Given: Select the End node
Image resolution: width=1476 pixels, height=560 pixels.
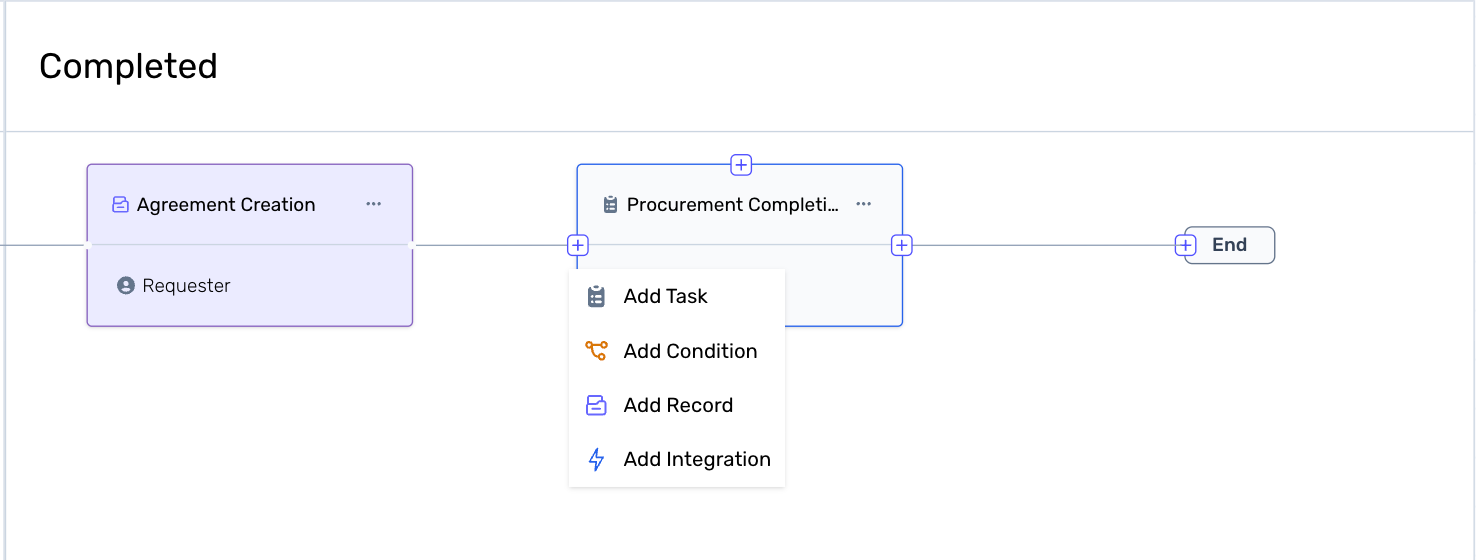Looking at the screenshot, I should coord(1230,245).
